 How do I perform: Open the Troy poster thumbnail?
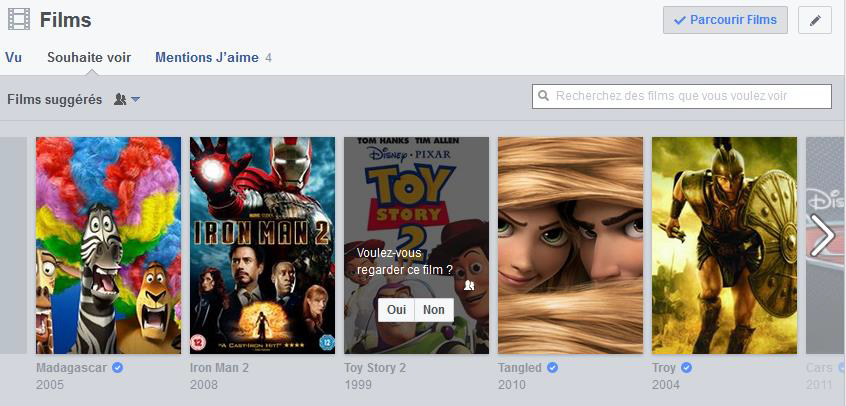[x=724, y=245]
